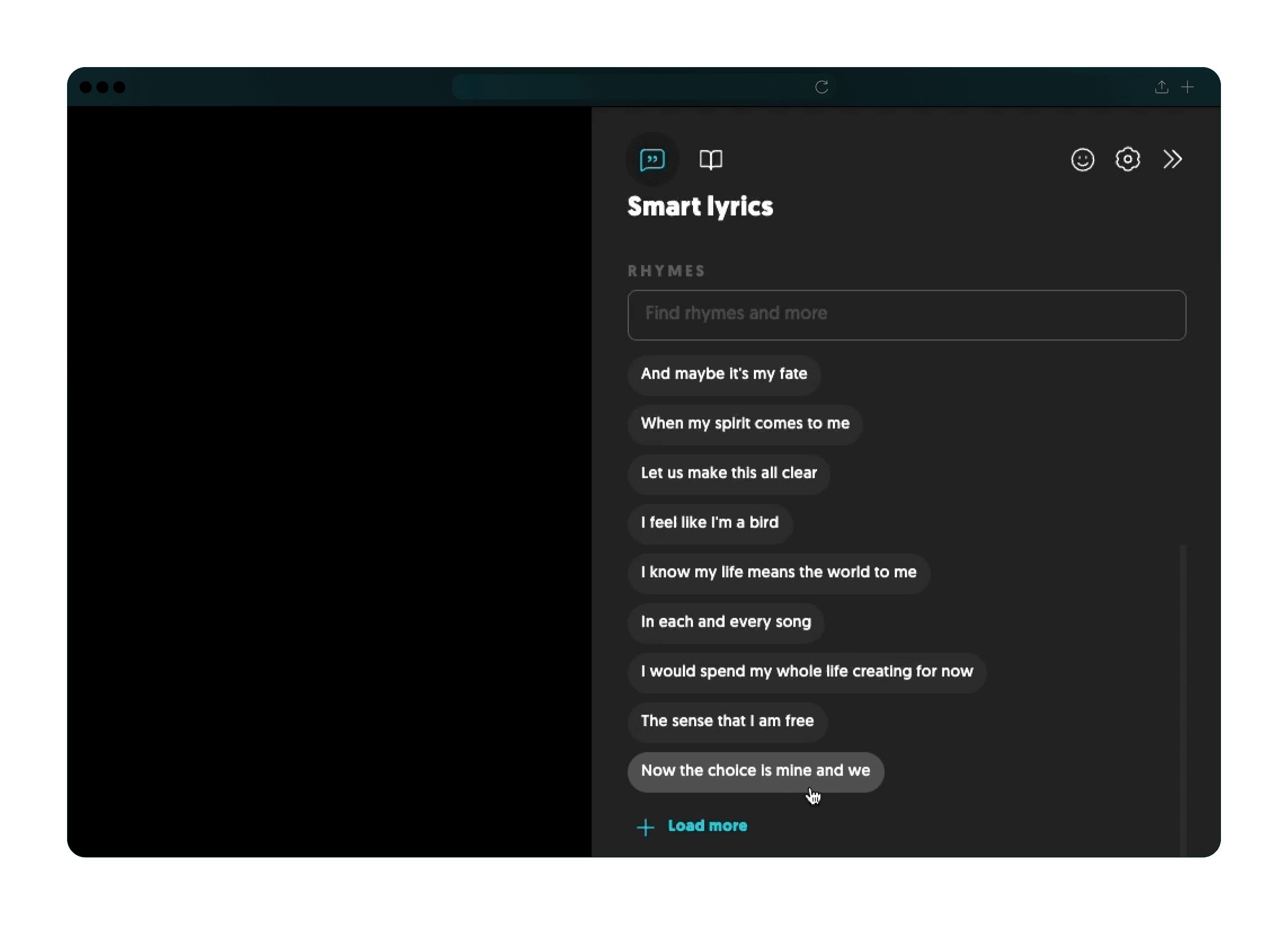The height and width of the screenshot is (925, 1288).
Task: Switch to the open book dictionary tab
Action: pos(710,160)
